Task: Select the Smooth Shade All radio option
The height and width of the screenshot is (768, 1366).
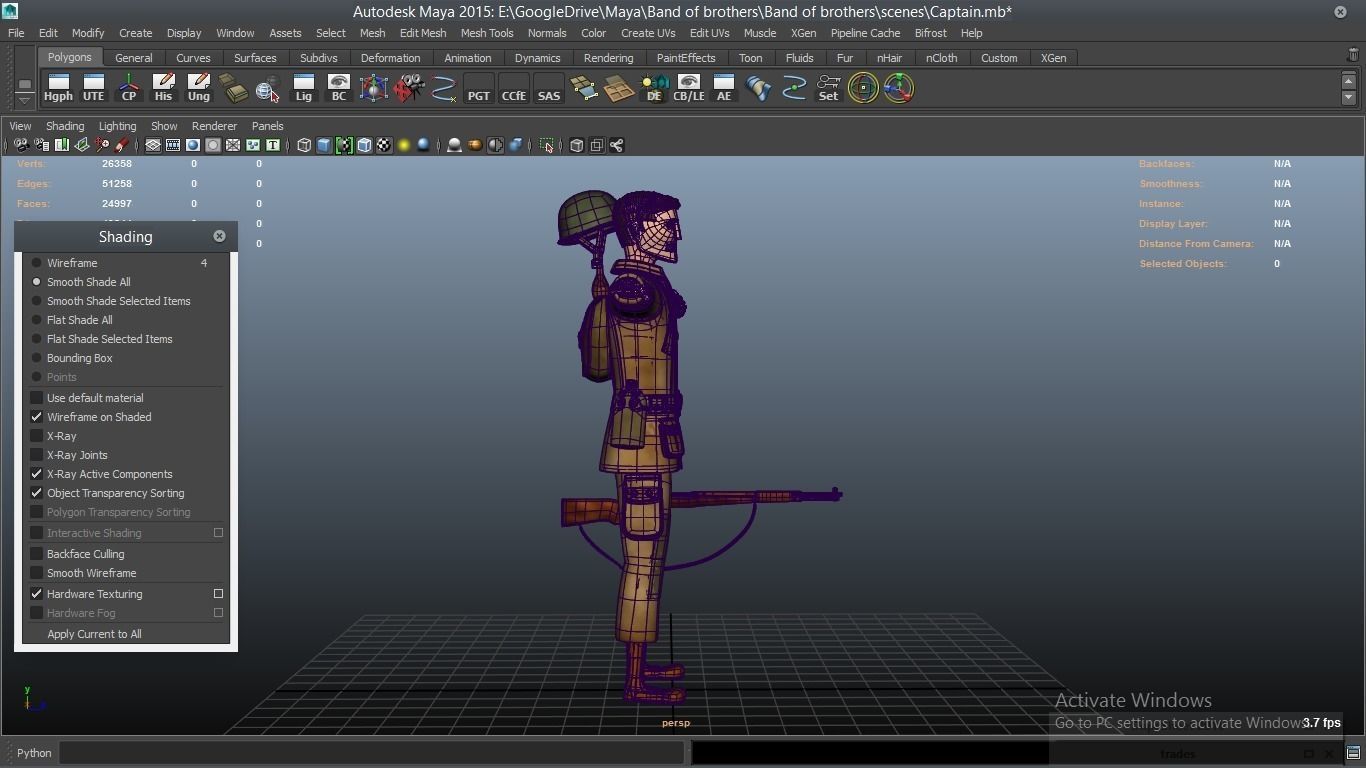Action: pos(88,282)
